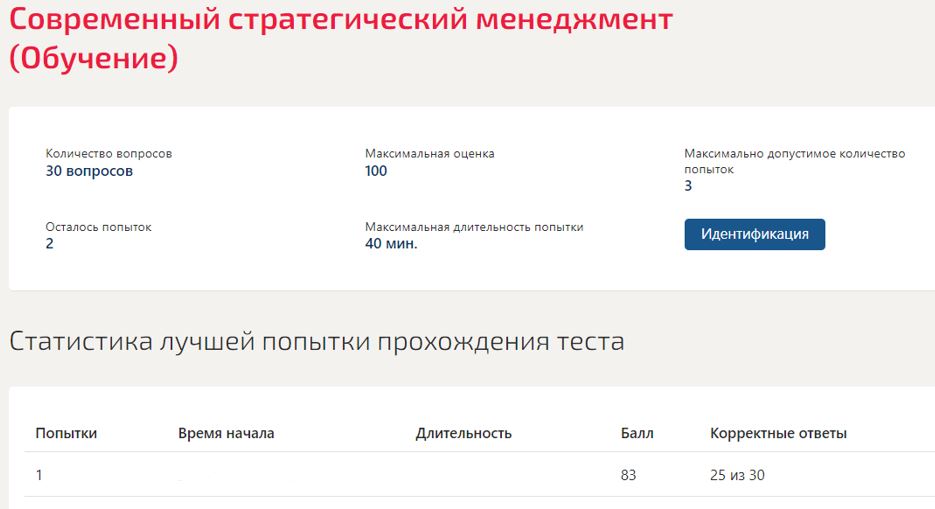Select the Осталось попыток label
This screenshot has height=509, width=935.
coord(98,227)
